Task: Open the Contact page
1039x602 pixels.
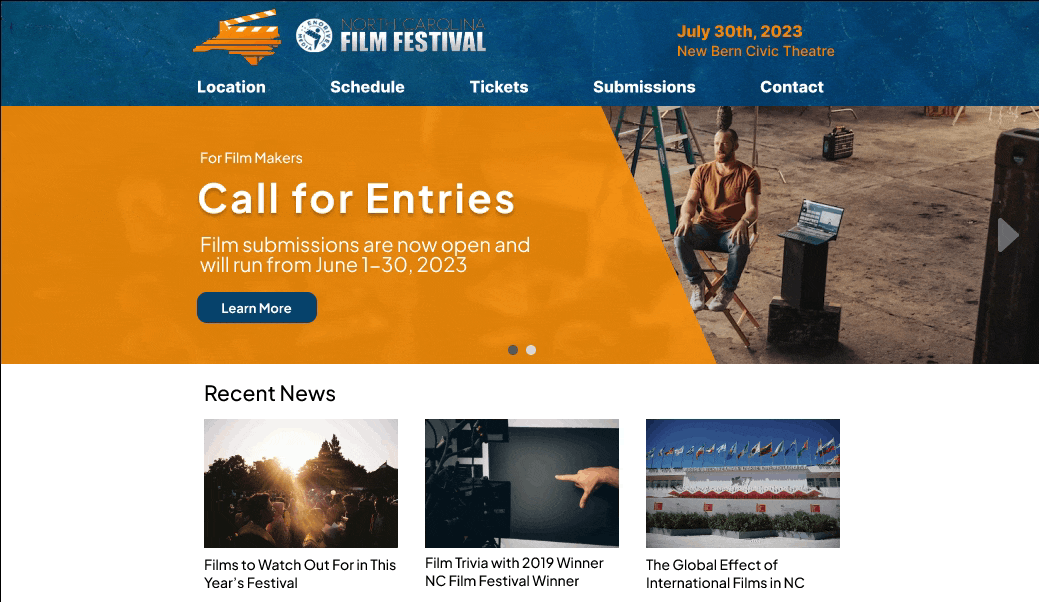Action: coord(792,87)
